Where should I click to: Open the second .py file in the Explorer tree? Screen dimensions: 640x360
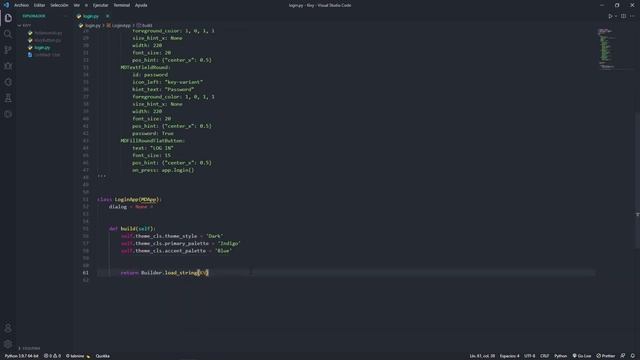[x=47, y=40]
